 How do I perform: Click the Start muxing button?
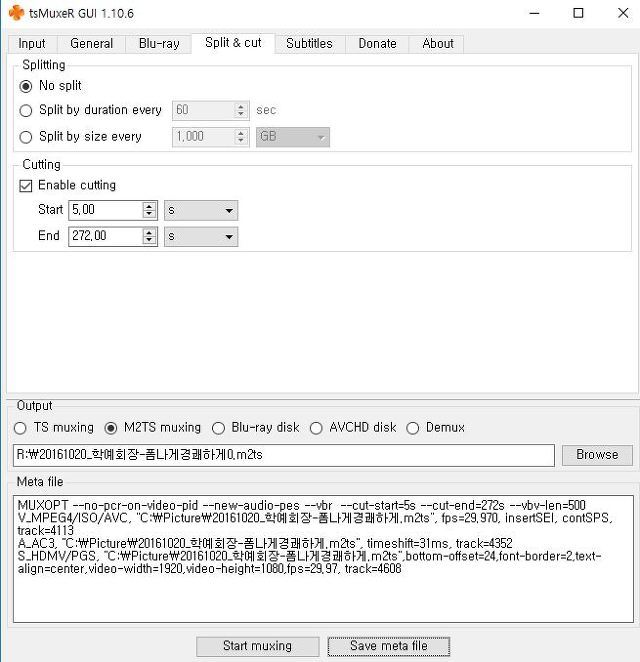point(258,646)
